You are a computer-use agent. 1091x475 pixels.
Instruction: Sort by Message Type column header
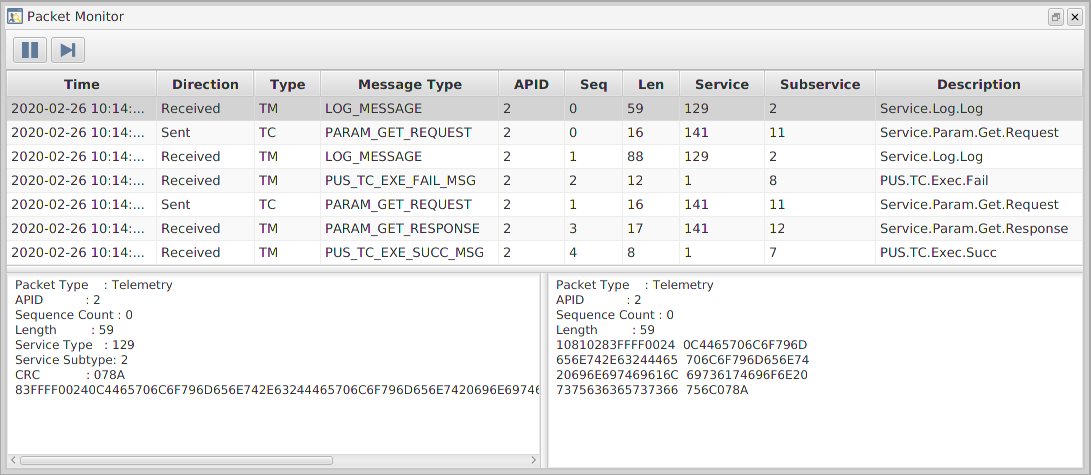point(410,84)
